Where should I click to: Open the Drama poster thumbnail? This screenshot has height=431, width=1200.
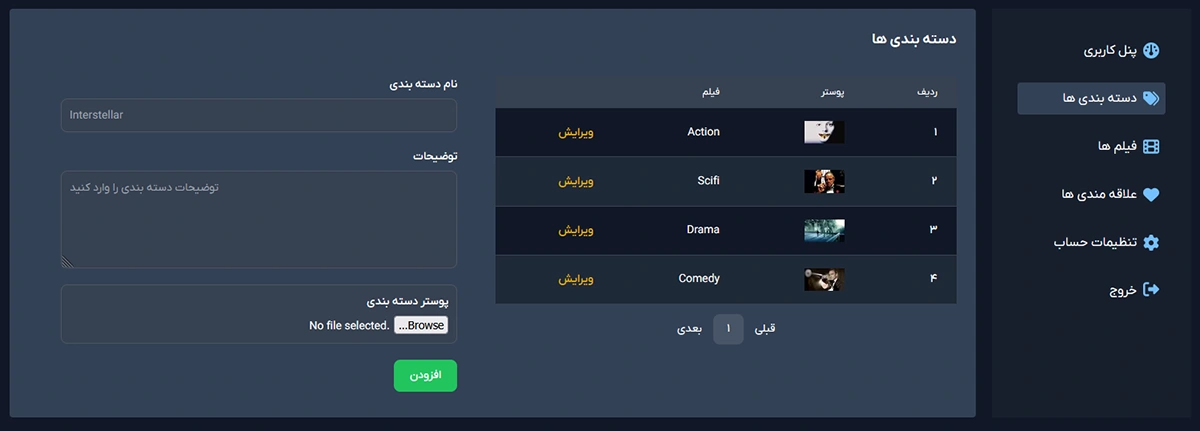[x=824, y=230]
